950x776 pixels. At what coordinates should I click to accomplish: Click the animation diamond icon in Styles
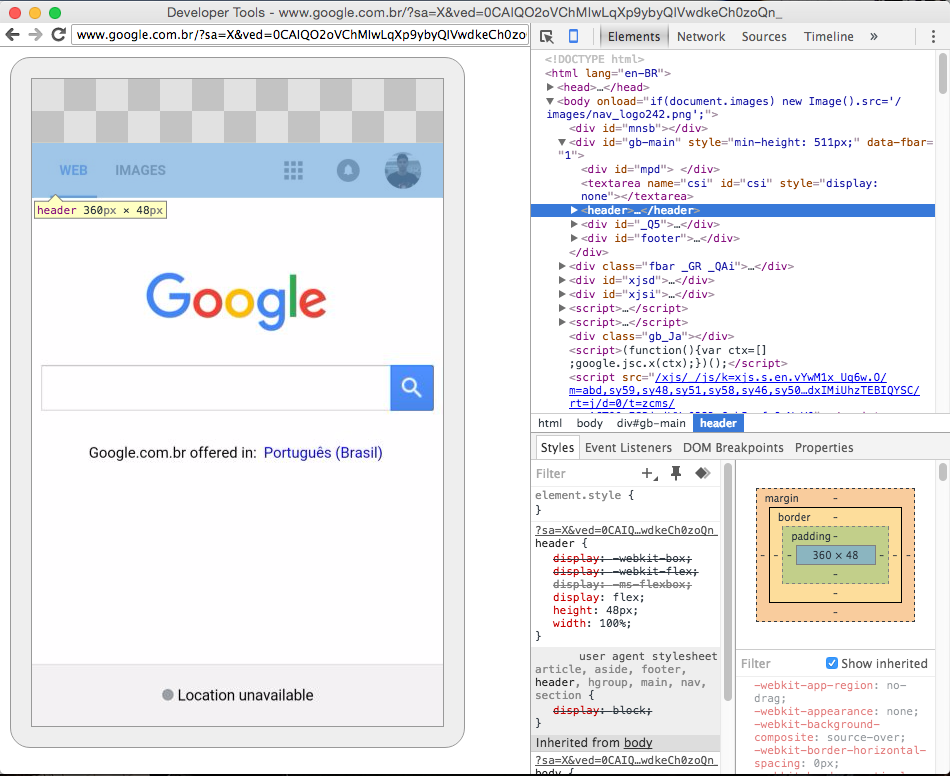(x=703, y=473)
